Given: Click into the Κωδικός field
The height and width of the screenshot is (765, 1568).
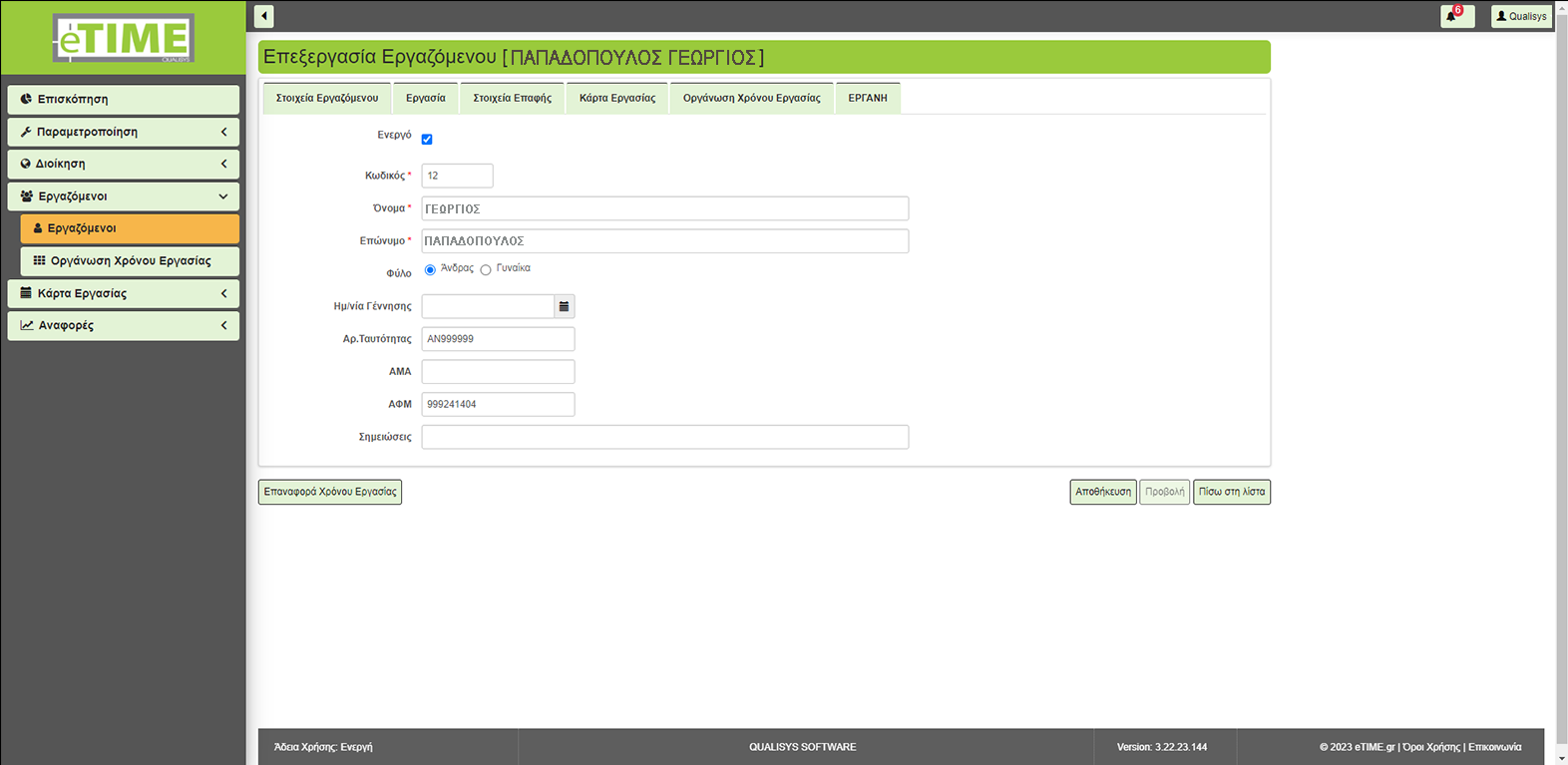Looking at the screenshot, I should click(x=458, y=176).
